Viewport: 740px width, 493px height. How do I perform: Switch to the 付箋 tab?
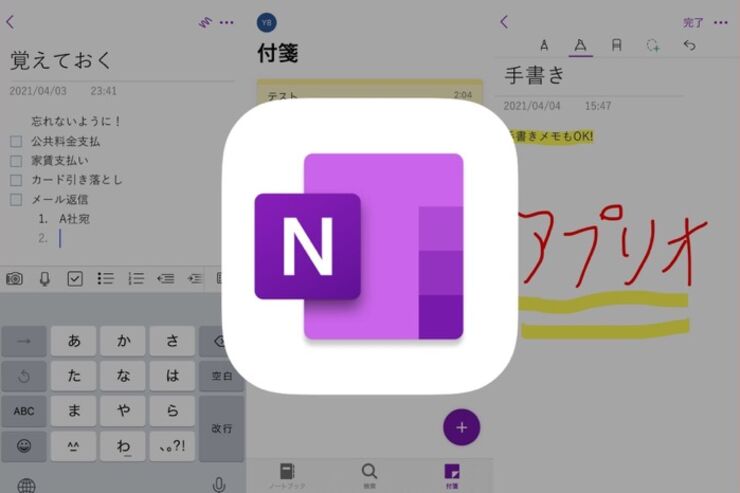452,476
